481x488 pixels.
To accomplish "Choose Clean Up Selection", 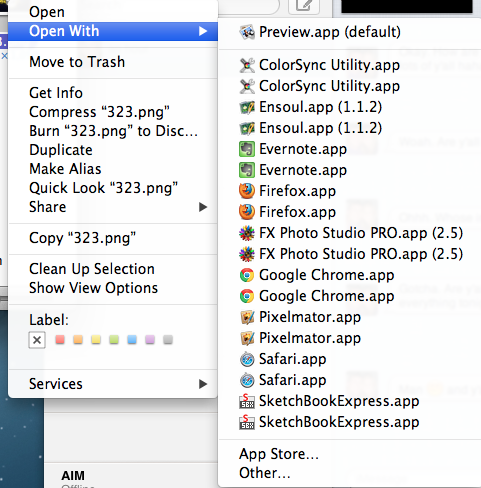I will (x=113, y=269).
